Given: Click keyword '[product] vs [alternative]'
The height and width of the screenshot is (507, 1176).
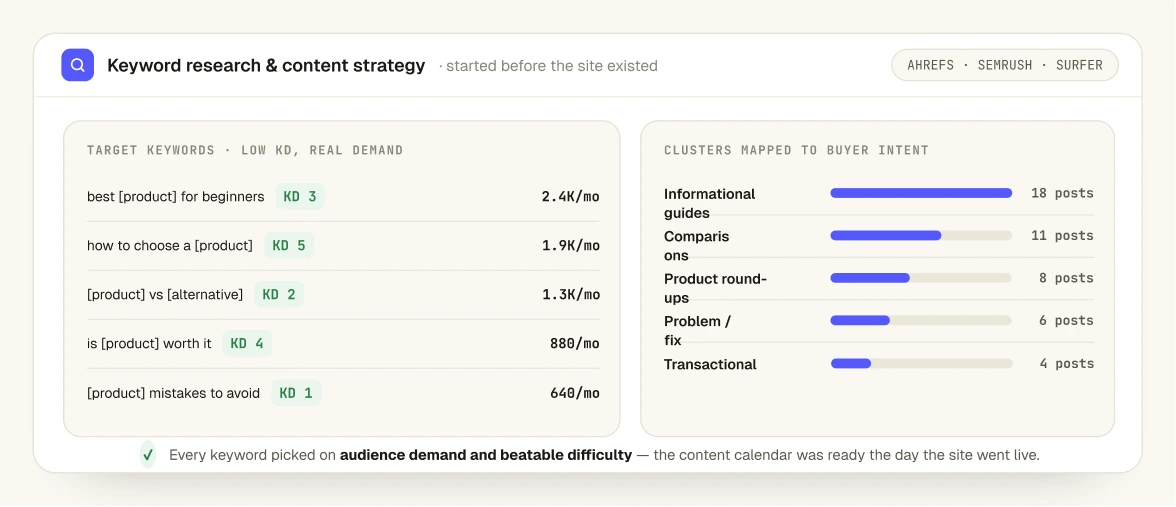Looking at the screenshot, I should point(165,295).
